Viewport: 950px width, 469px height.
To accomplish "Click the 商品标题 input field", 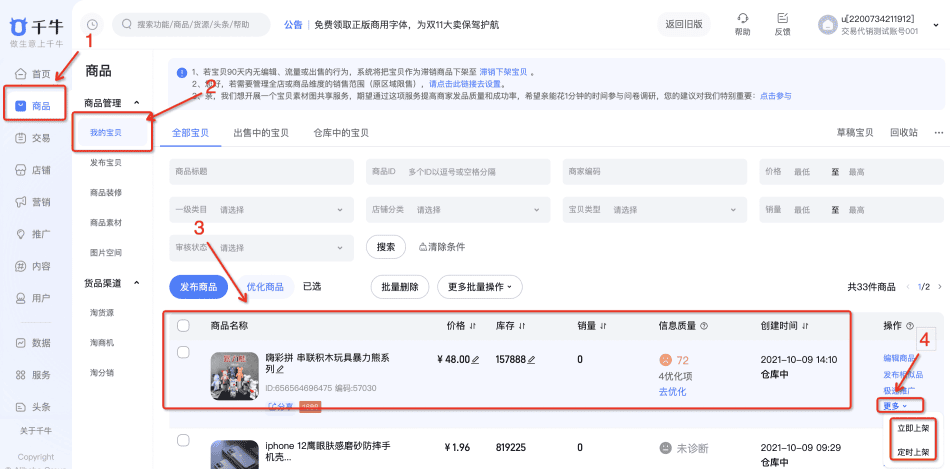I will [261, 172].
